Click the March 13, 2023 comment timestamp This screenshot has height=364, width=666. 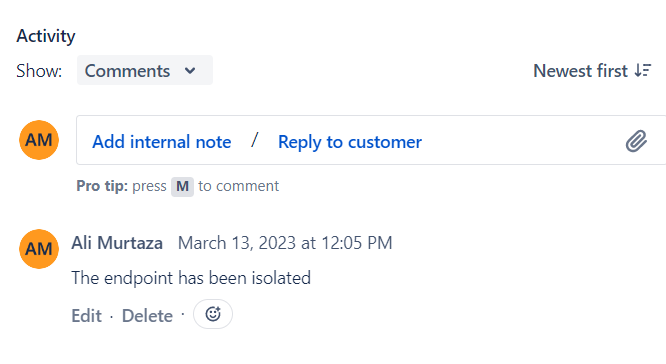pos(285,243)
